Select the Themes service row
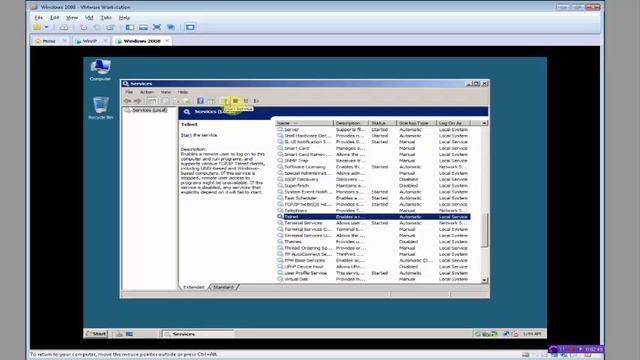The image size is (640, 360). click(373, 242)
